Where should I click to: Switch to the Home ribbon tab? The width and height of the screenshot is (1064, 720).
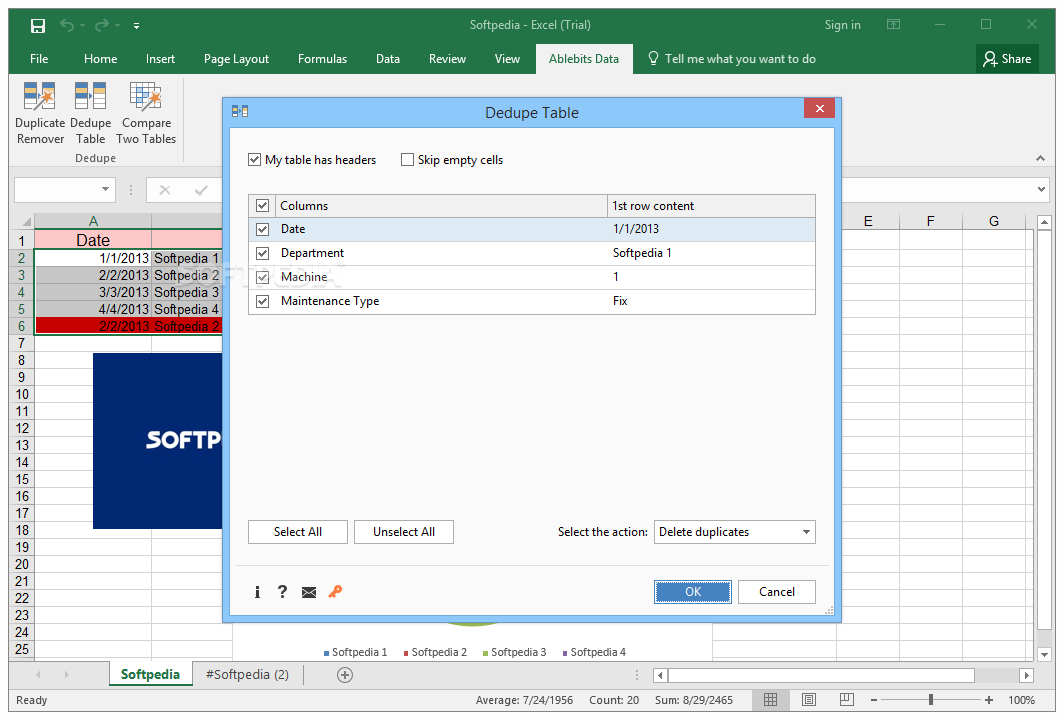pyautogui.click(x=100, y=59)
